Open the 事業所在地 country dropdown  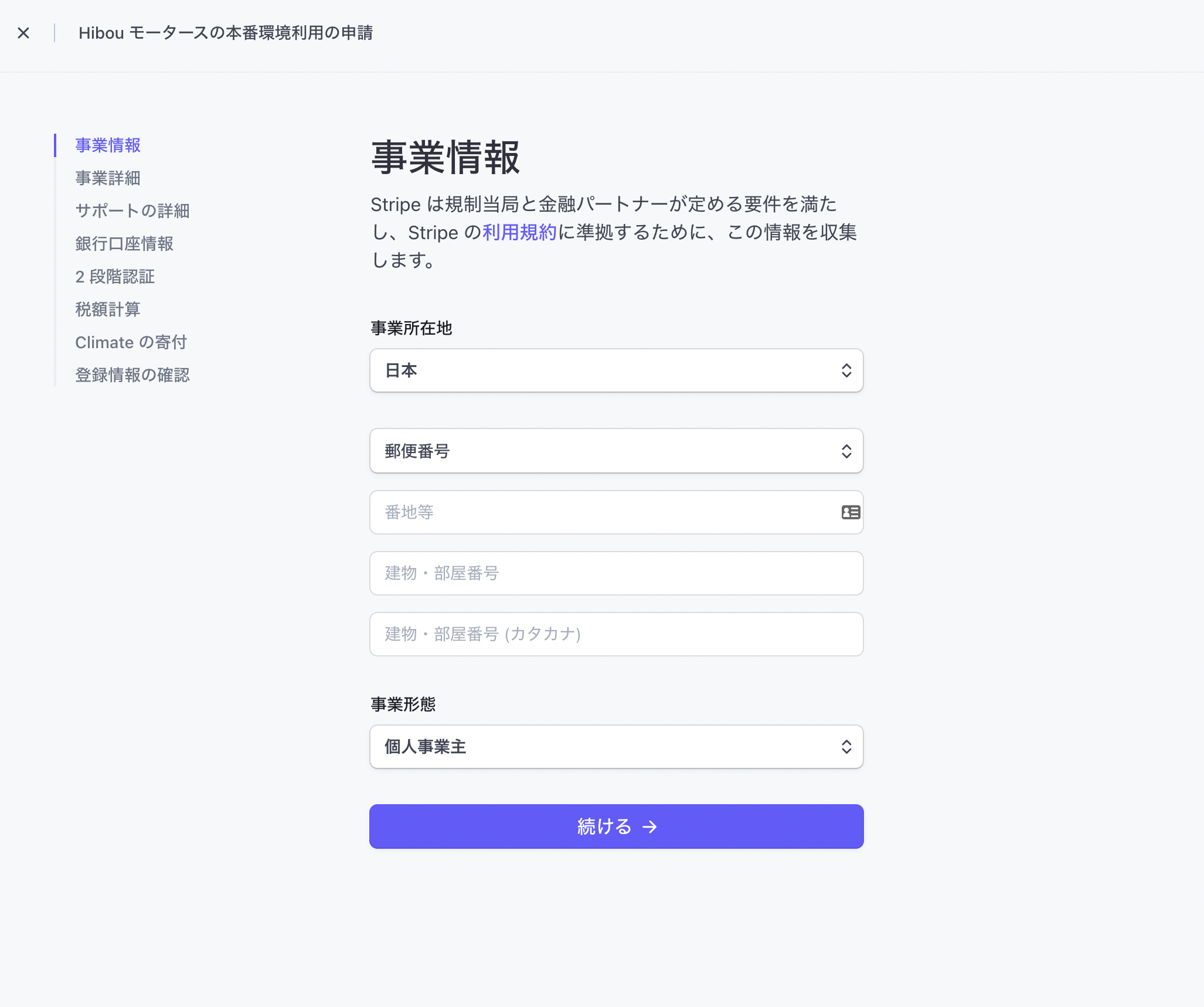[x=615, y=370]
